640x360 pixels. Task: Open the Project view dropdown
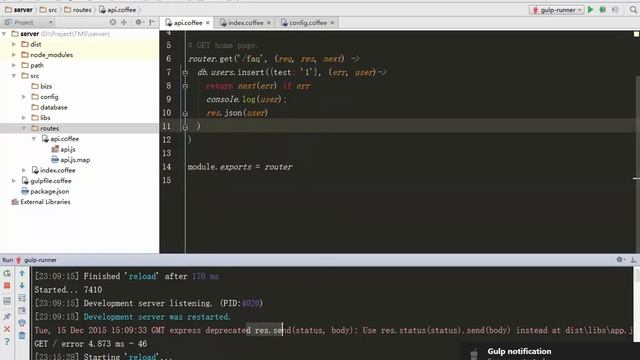[29, 22]
